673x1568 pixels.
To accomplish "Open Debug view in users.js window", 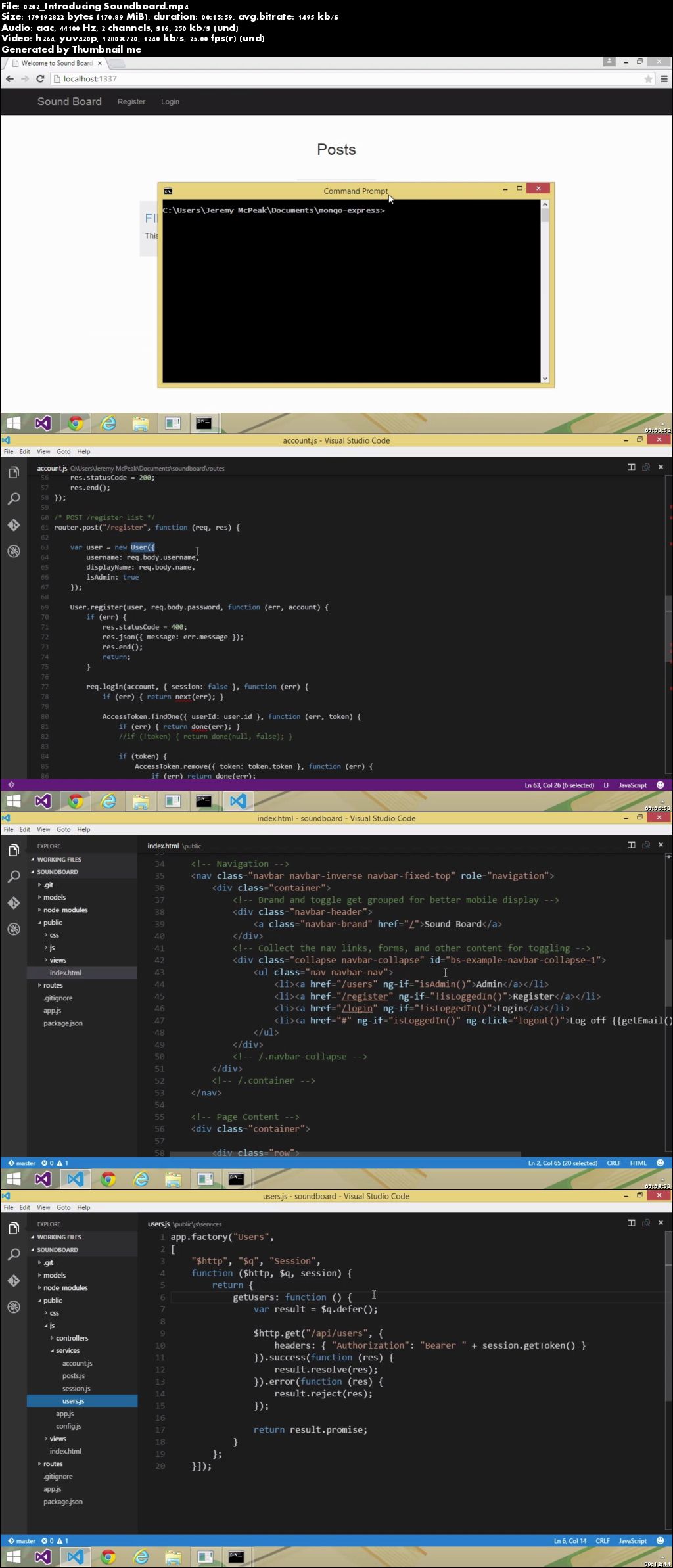I will [13, 1307].
